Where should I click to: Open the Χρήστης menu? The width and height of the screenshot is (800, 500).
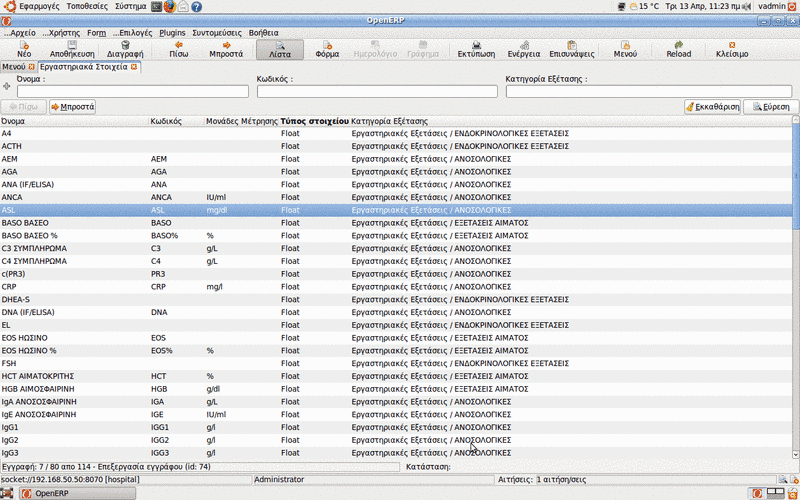click(62, 33)
